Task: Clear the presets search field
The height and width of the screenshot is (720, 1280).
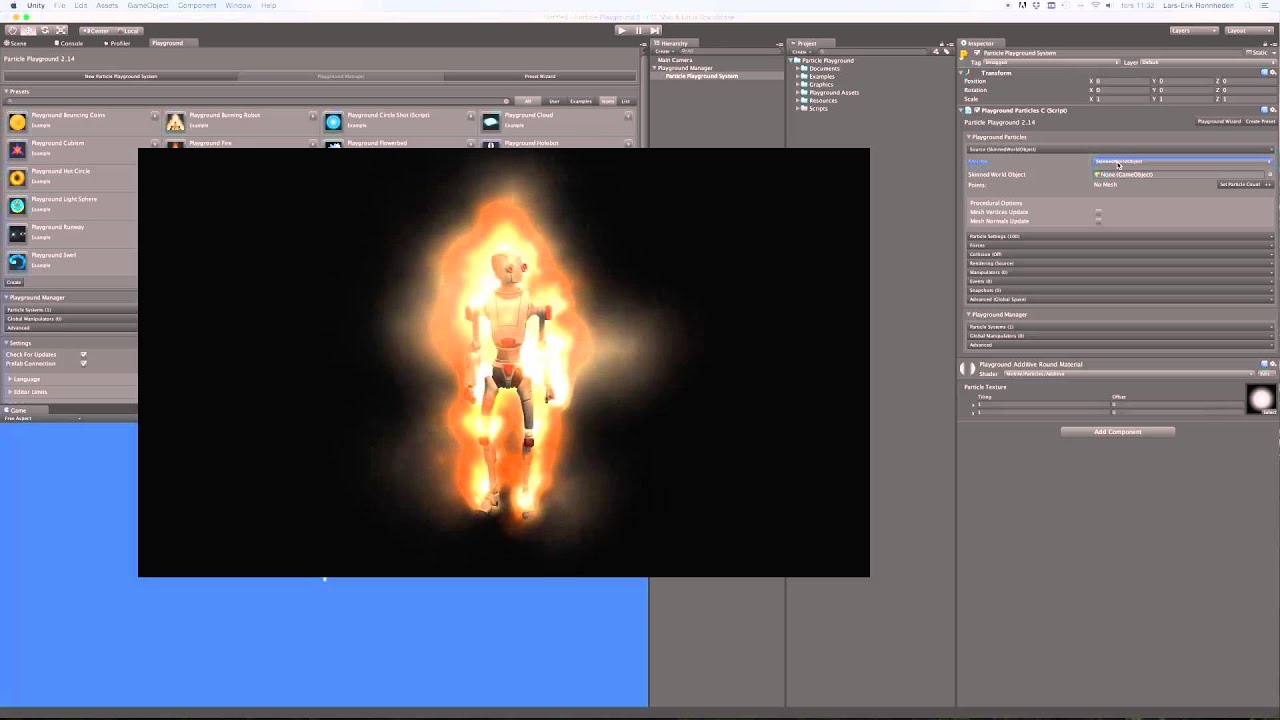Action: 506,101
